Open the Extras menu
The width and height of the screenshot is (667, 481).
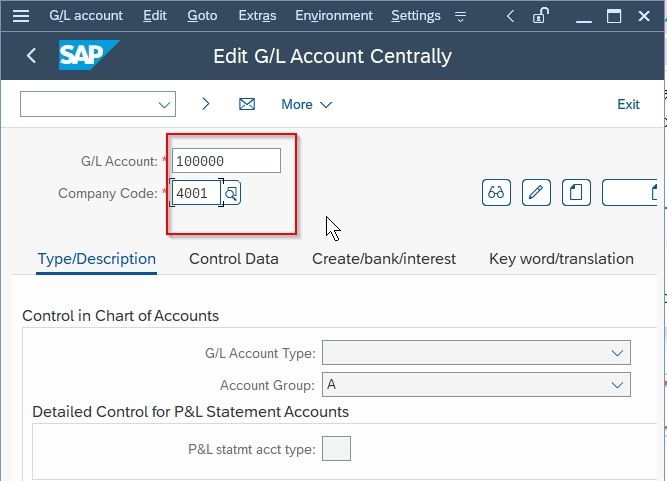257,16
